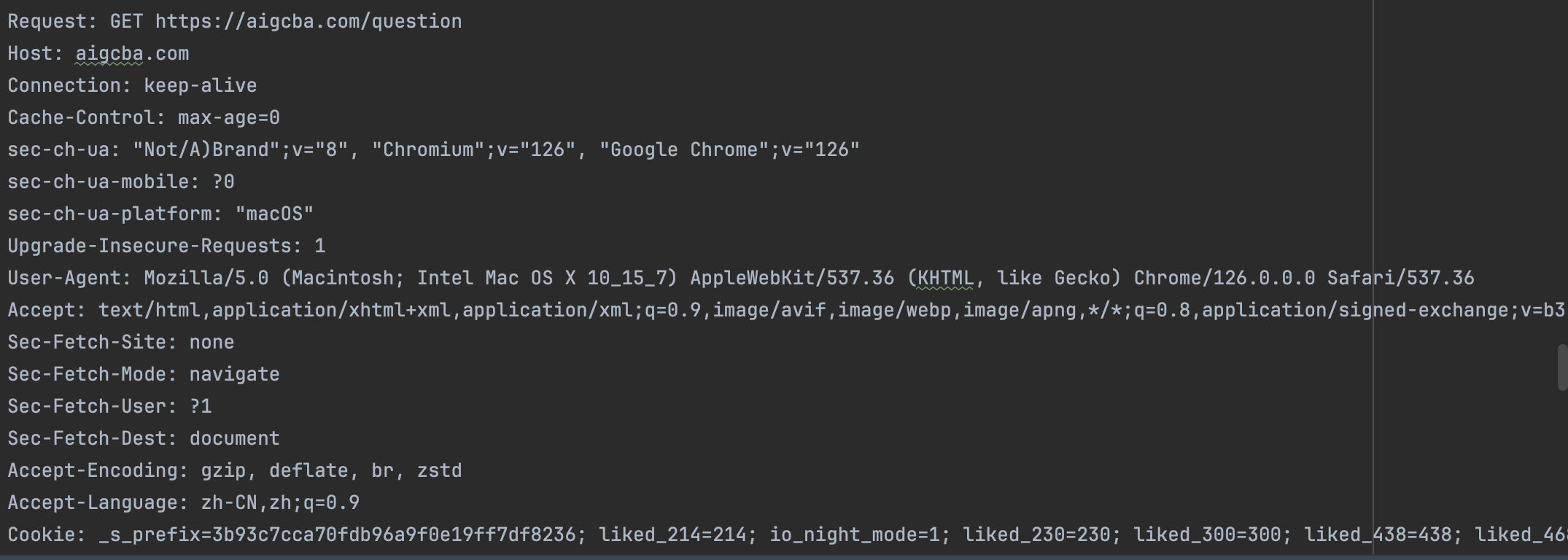Click the Connection: keep-alive line
The width and height of the screenshot is (1568, 560).
pos(132,86)
